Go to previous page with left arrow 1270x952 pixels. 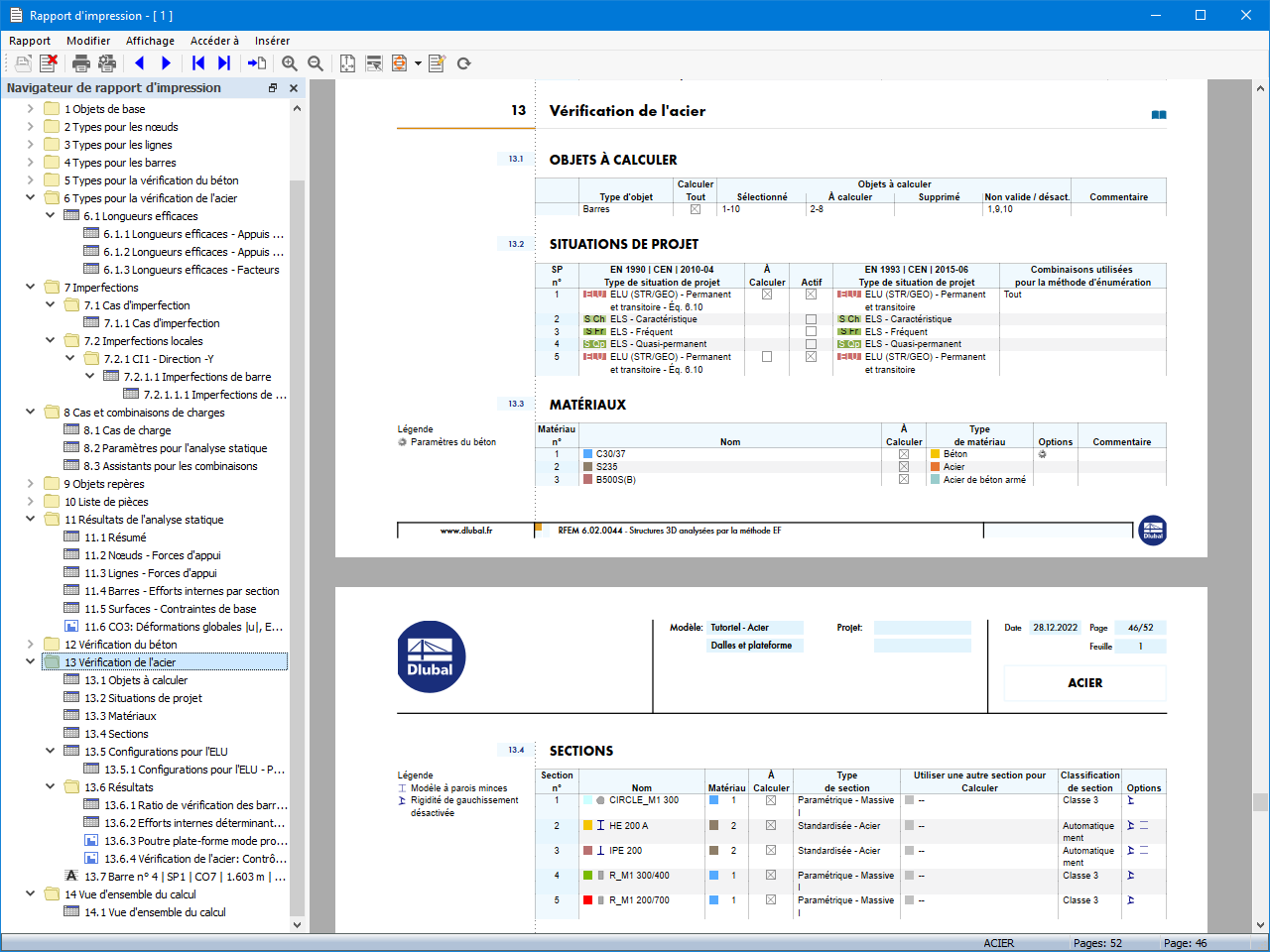point(140,63)
